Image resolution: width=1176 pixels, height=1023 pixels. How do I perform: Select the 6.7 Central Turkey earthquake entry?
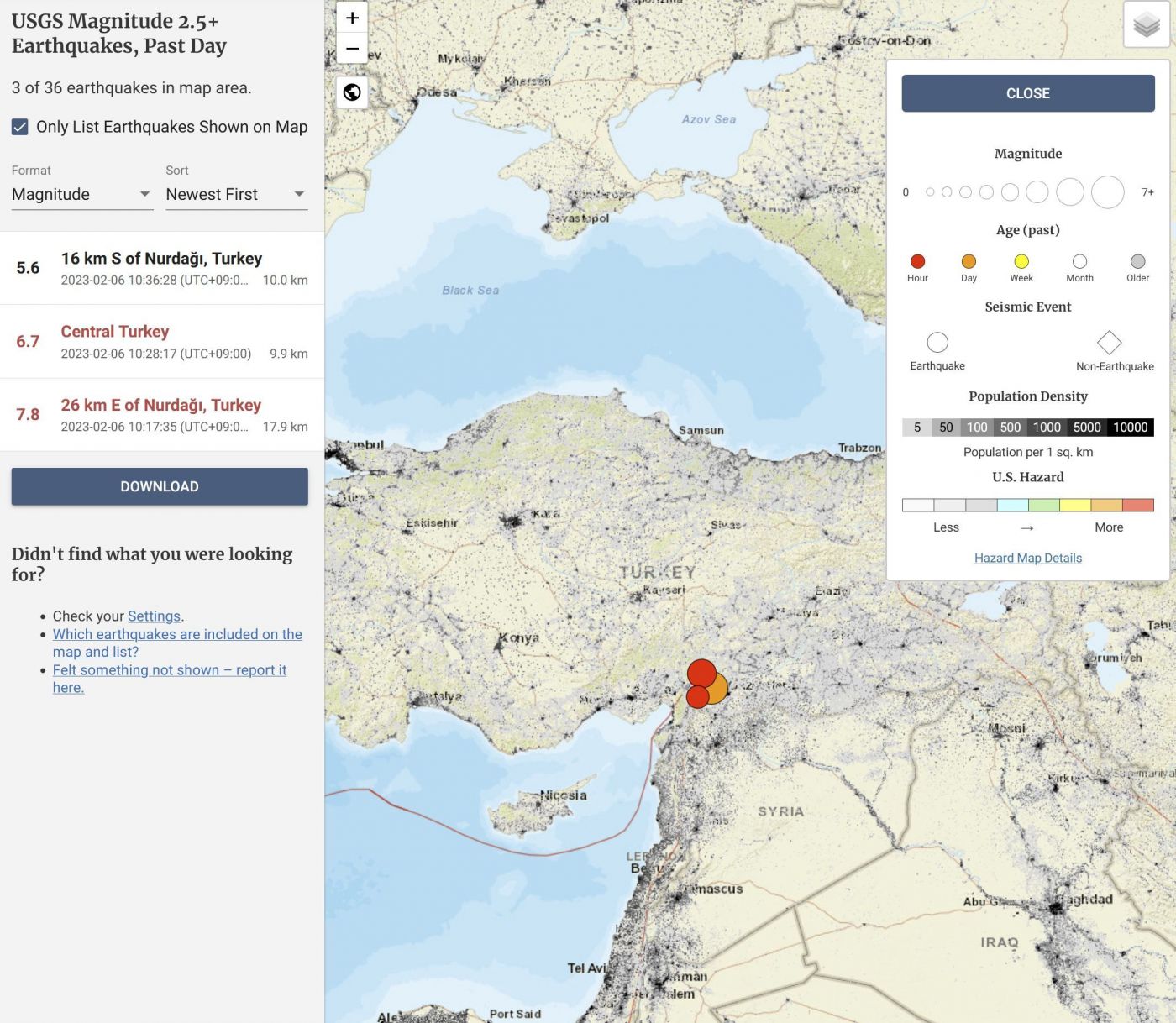[x=161, y=341]
